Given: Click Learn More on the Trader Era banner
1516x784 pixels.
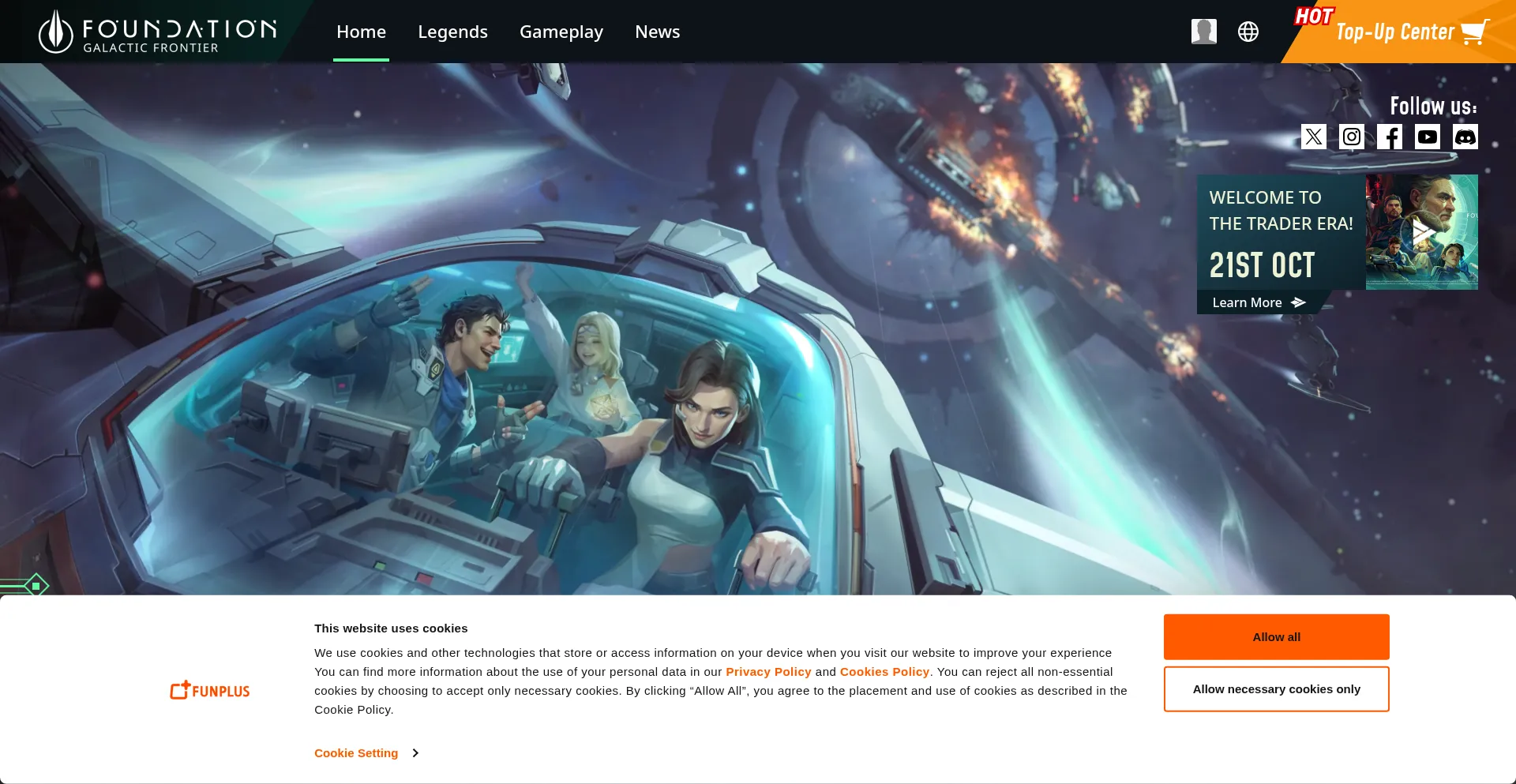Looking at the screenshot, I should click(x=1259, y=302).
